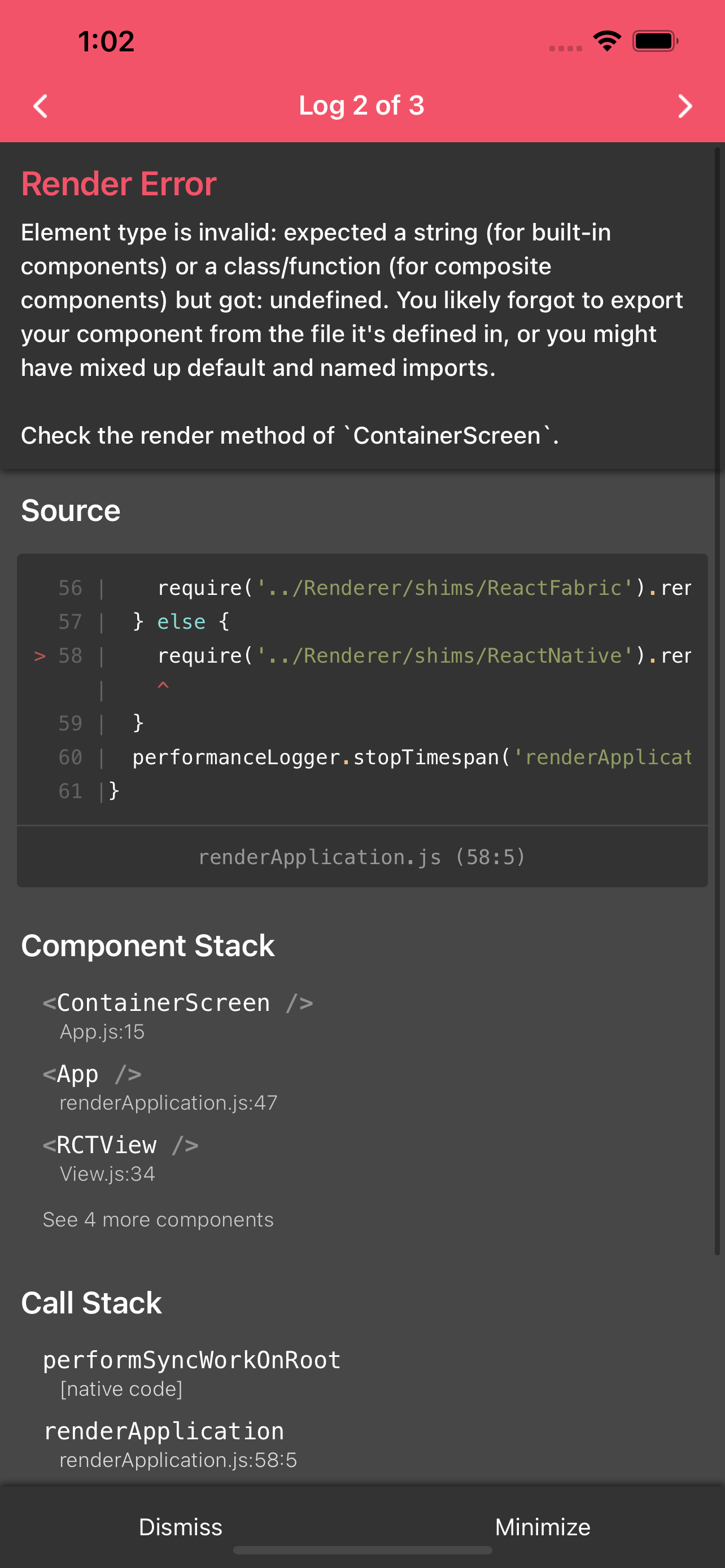Tap the highlighted line 58 in source

point(361,655)
